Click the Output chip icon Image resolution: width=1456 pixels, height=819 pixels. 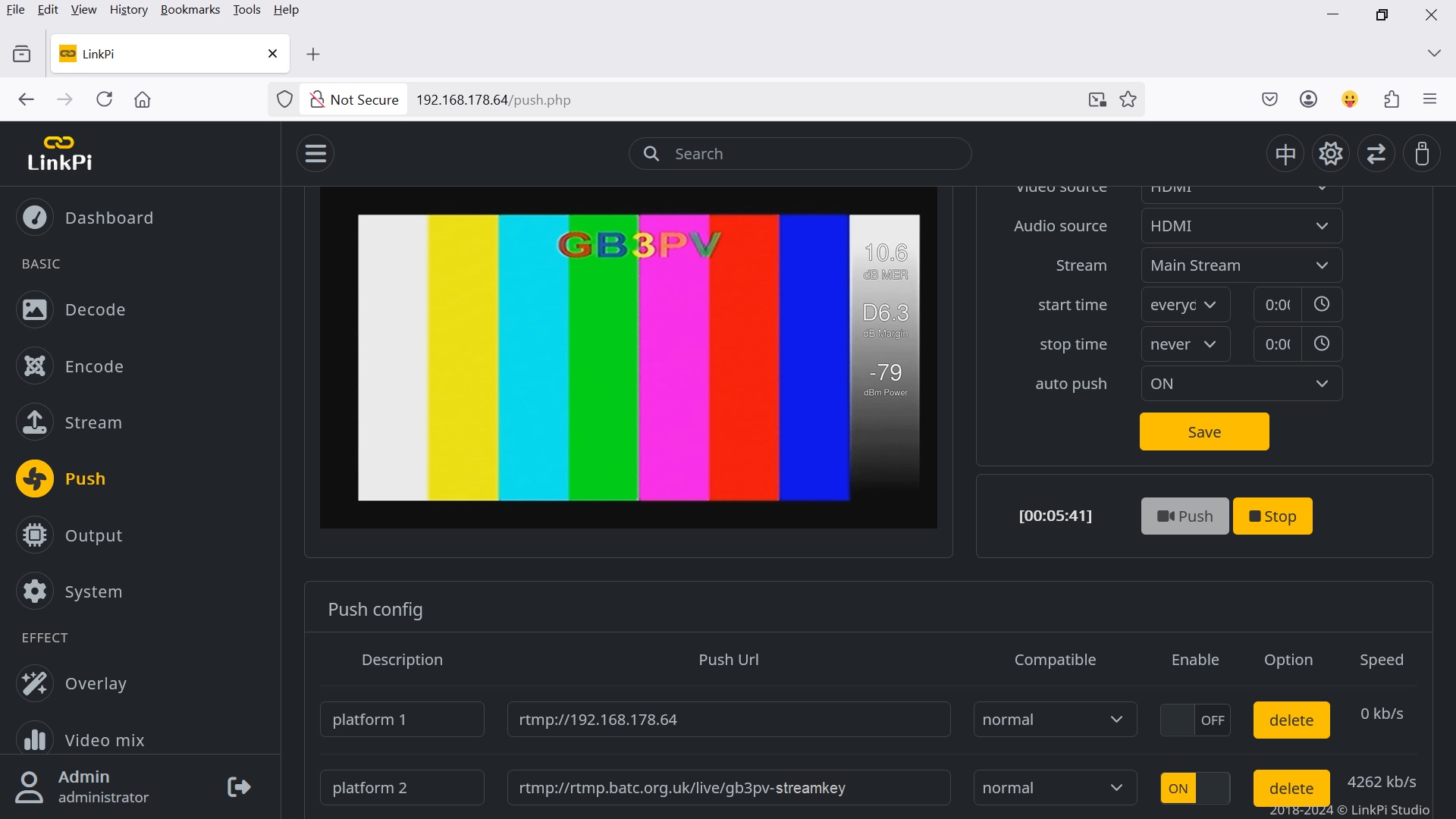(35, 535)
